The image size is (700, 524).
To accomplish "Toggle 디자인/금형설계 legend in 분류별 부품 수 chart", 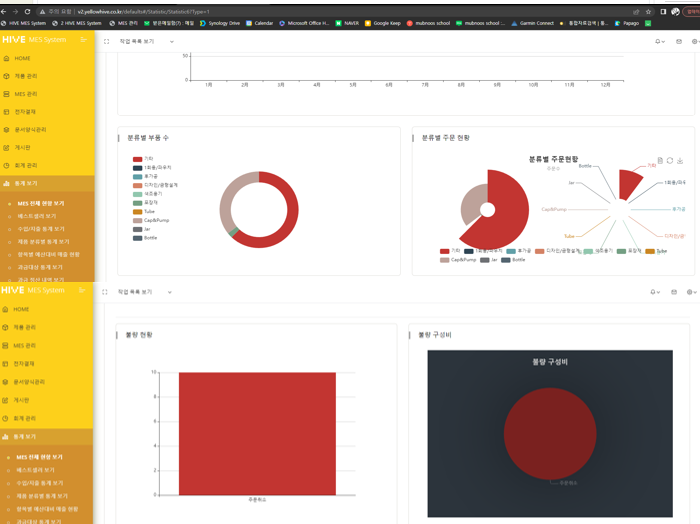I will [155, 185].
